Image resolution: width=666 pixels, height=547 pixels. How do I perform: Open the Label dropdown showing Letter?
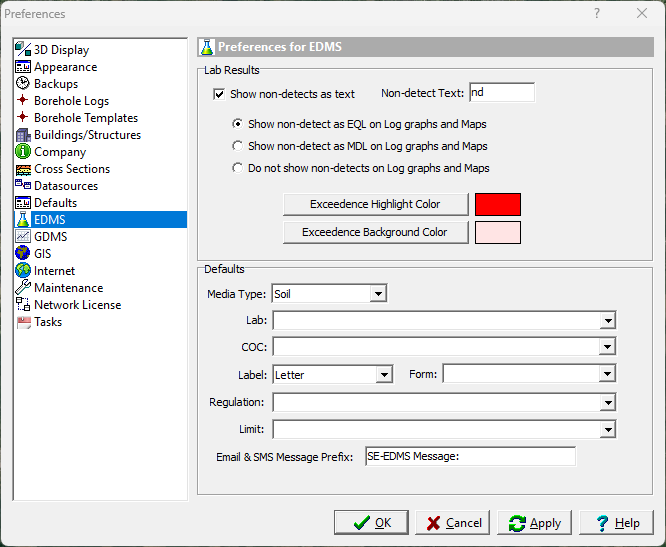[x=384, y=375]
